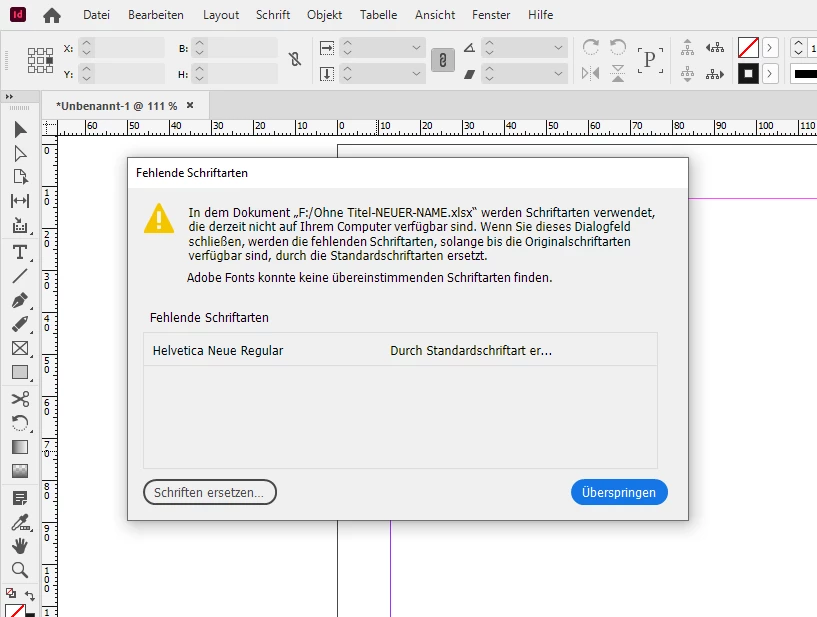Click stroke weight stepper arrows
The width and height of the screenshot is (817, 617).
coord(798,48)
